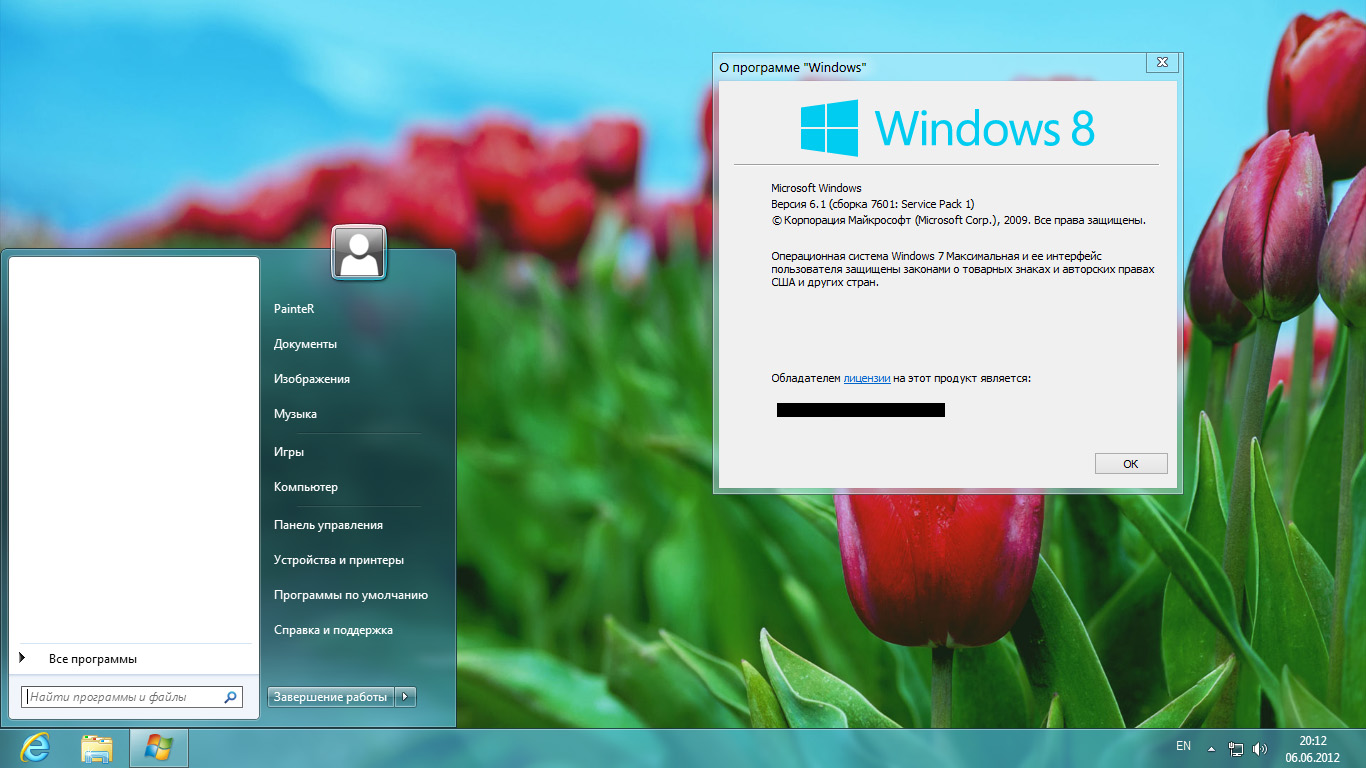Screen dimensions: 1366x768
Task: Close the О программе Windows dialog
Action: click(1162, 62)
